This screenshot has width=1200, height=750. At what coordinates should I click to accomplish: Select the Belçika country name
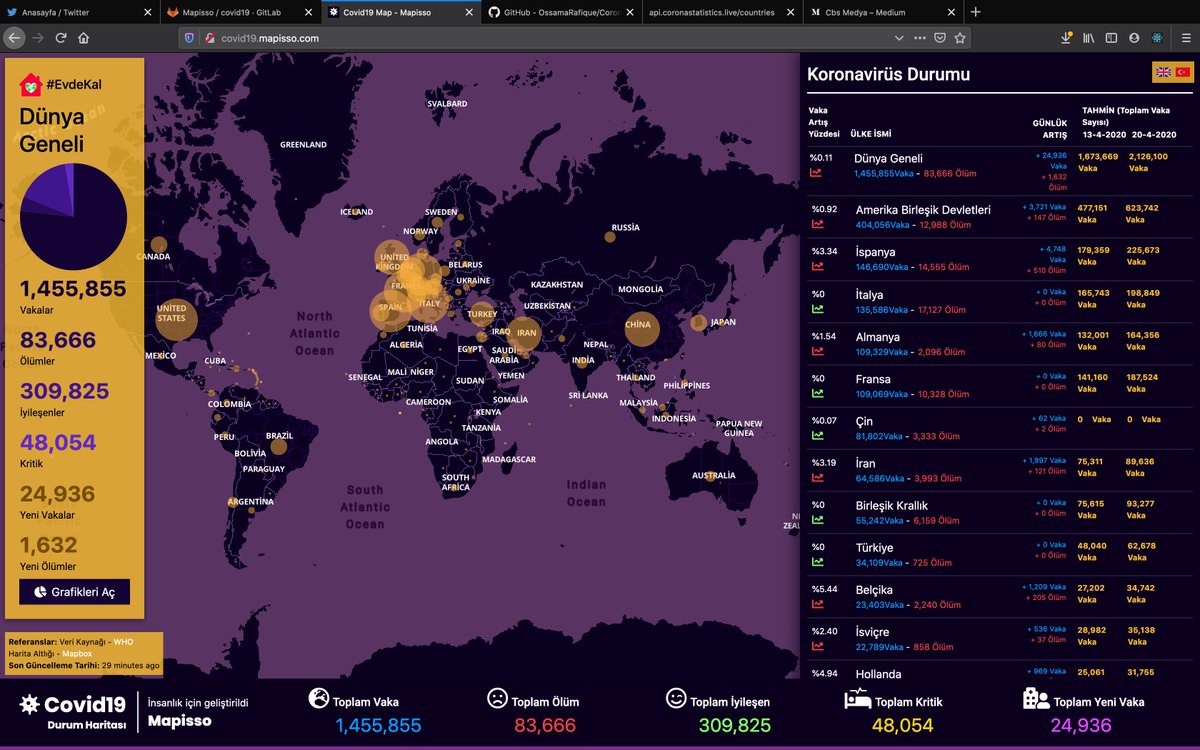(873, 590)
